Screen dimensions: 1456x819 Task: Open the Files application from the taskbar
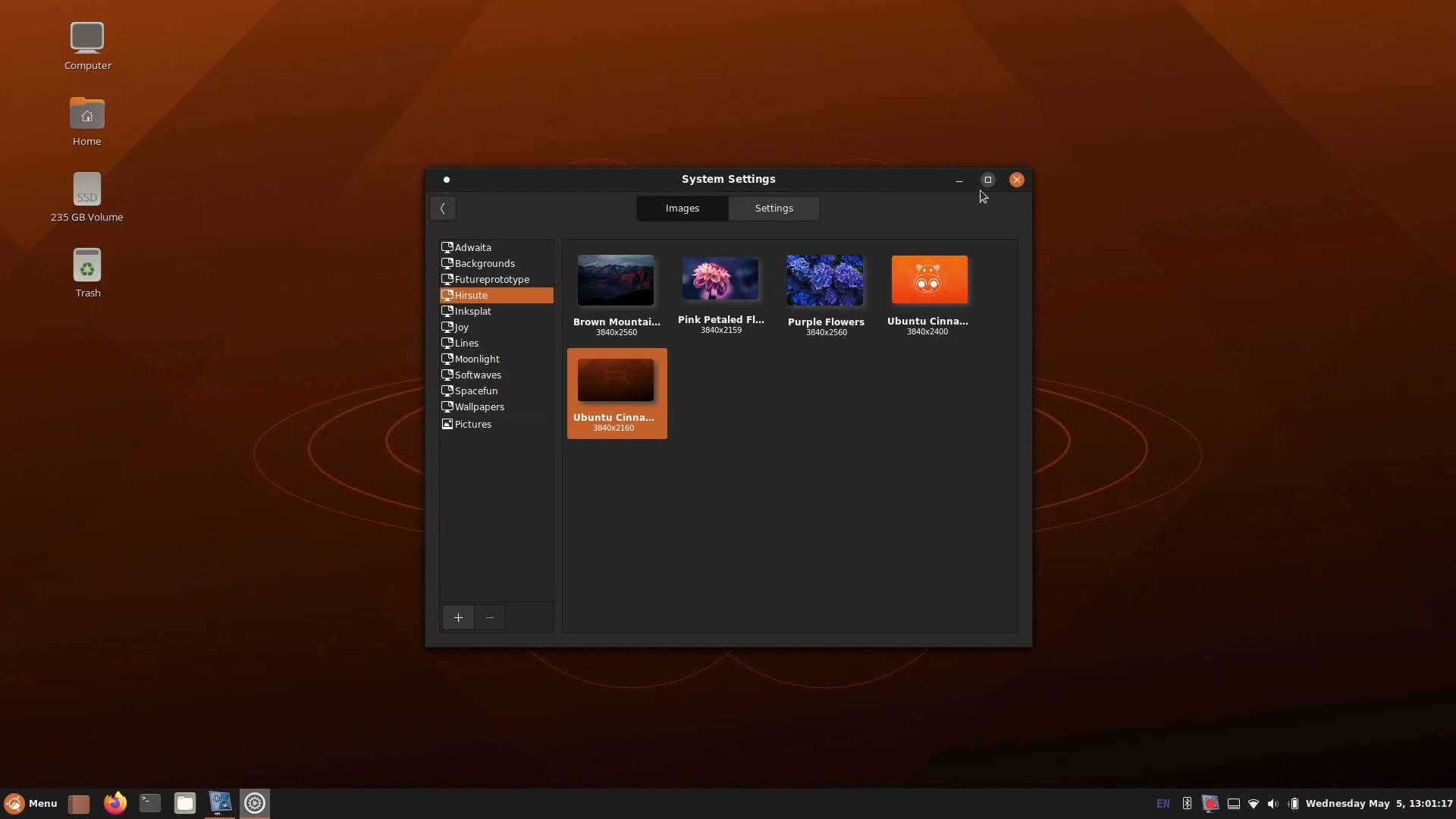point(185,803)
